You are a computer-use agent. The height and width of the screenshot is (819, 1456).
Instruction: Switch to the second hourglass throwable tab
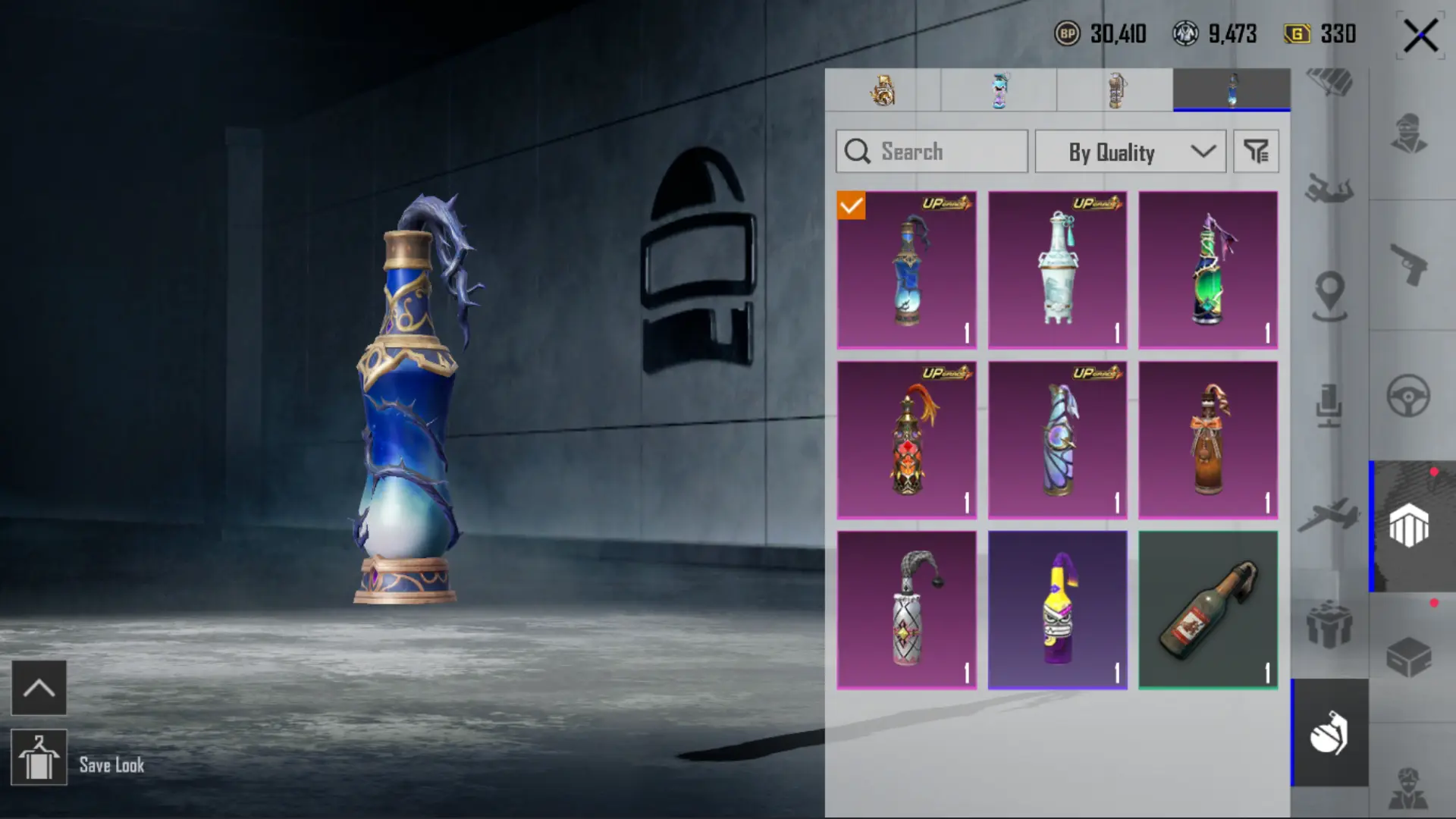[999, 90]
